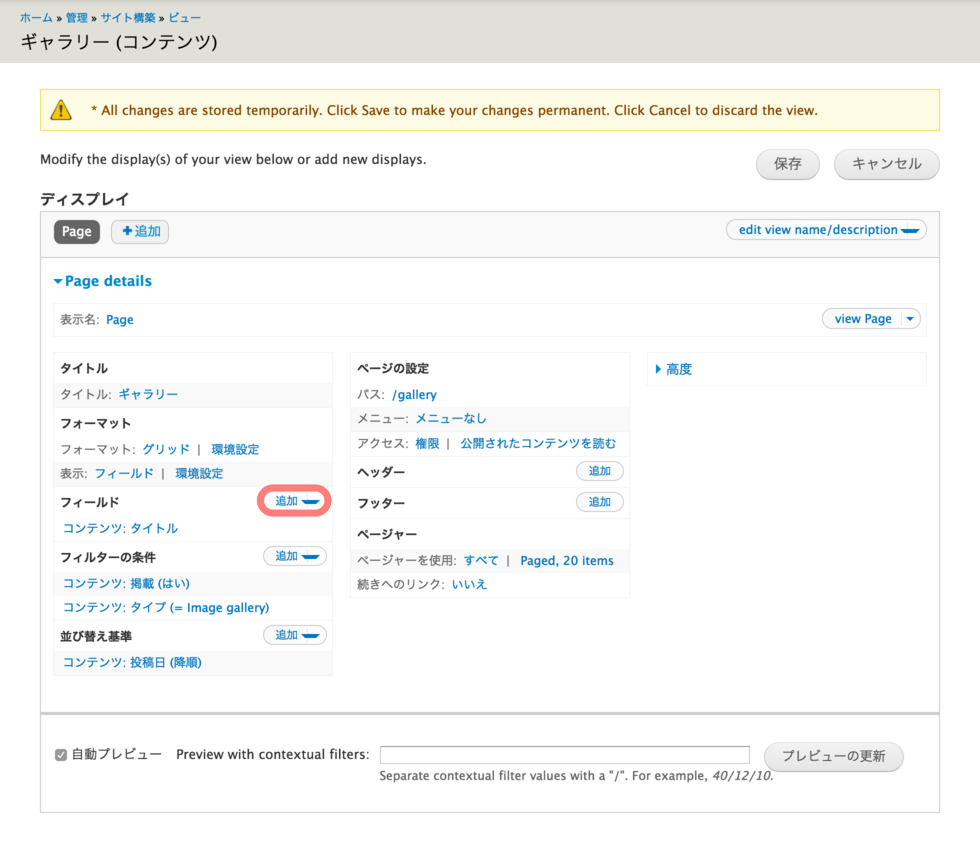This screenshot has width=980, height=853.
Task: Add a filter via フィルターの条件 追加
Action: pos(295,556)
